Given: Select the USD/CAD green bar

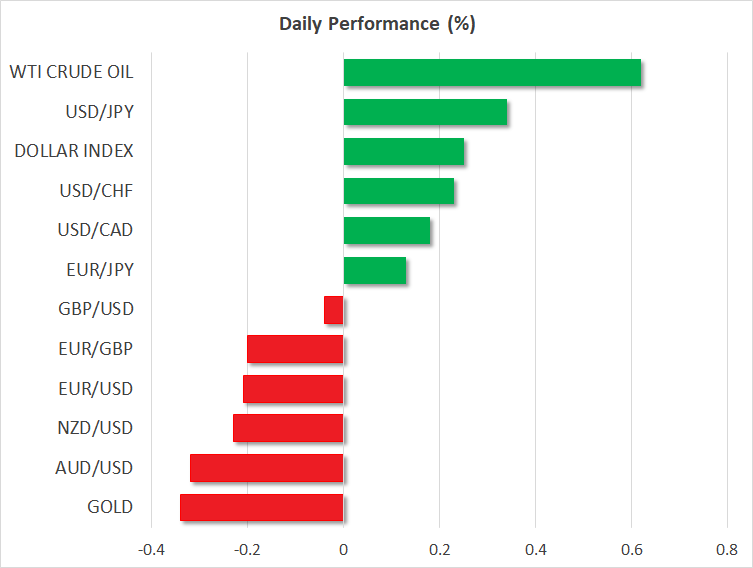Looking at the screenshot, I should [x=386, y=231].
